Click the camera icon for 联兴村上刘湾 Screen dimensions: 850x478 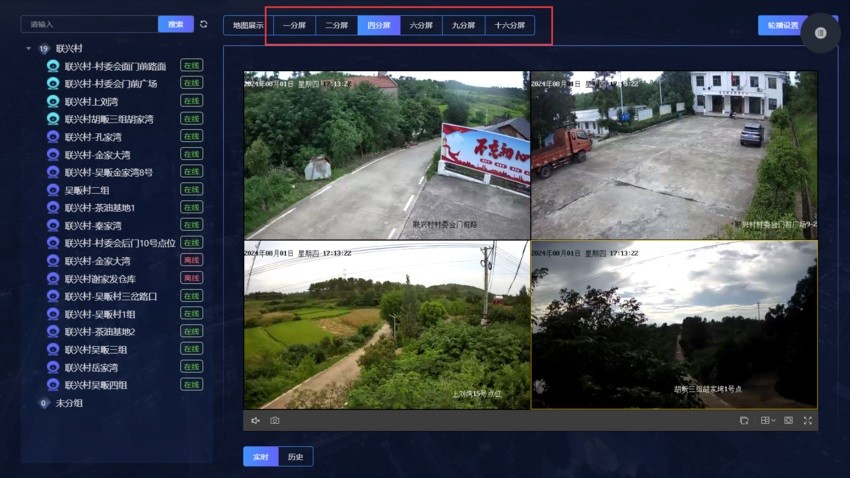53,101
